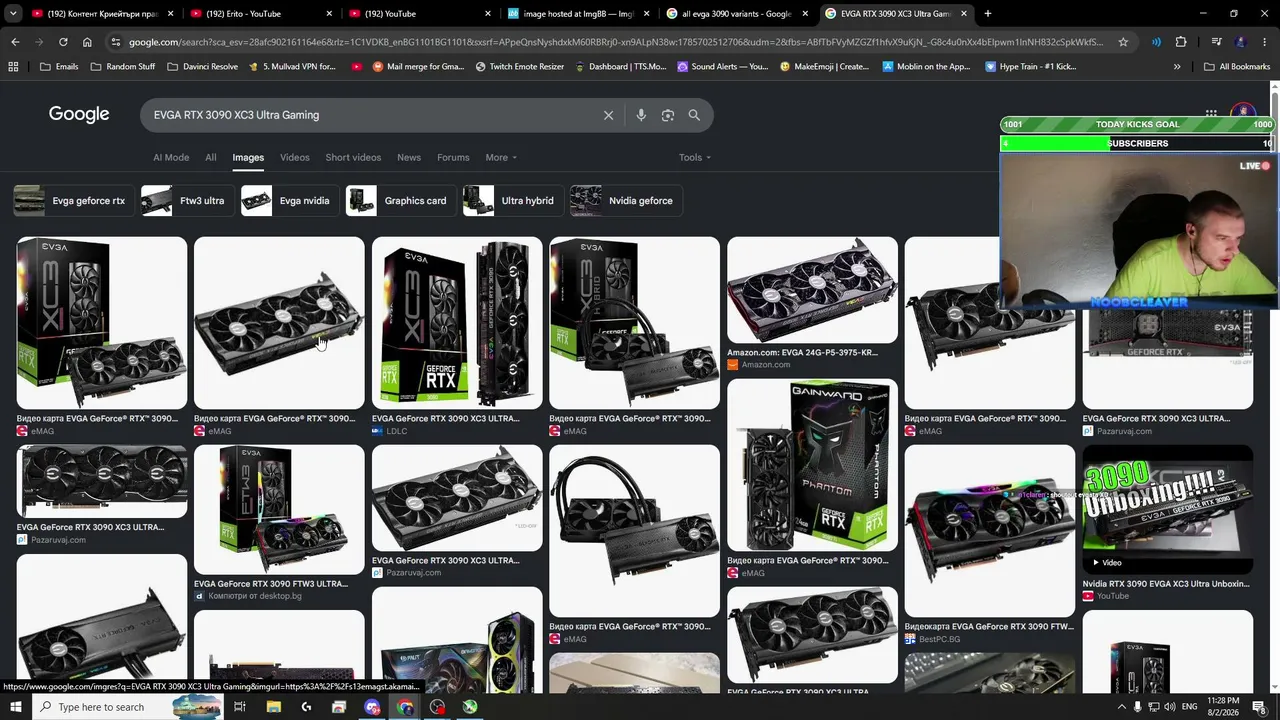Screen dimensions: 1280x720
Task: Reload the current page
Action: pos(63,42)
